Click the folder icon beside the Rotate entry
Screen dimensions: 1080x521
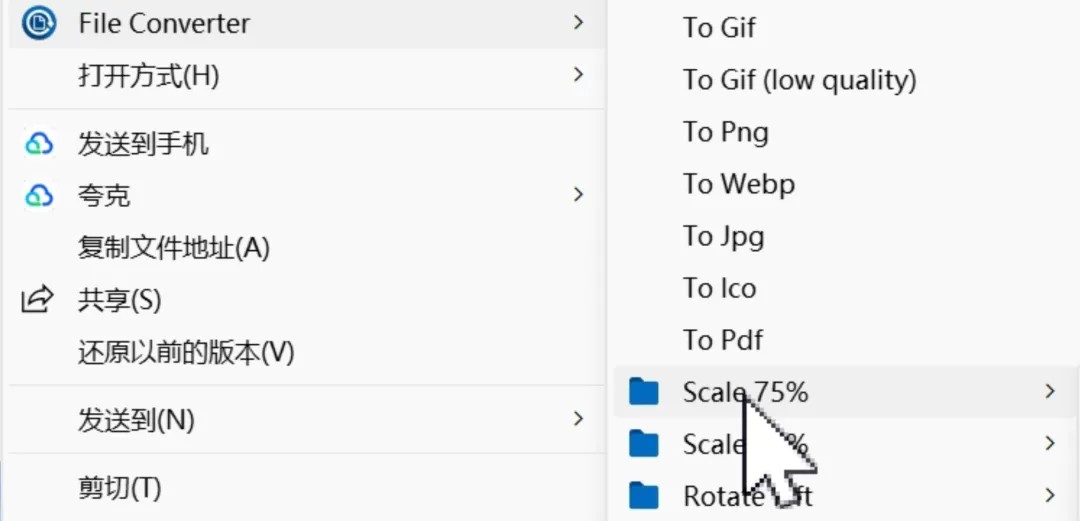click(644, 496)
